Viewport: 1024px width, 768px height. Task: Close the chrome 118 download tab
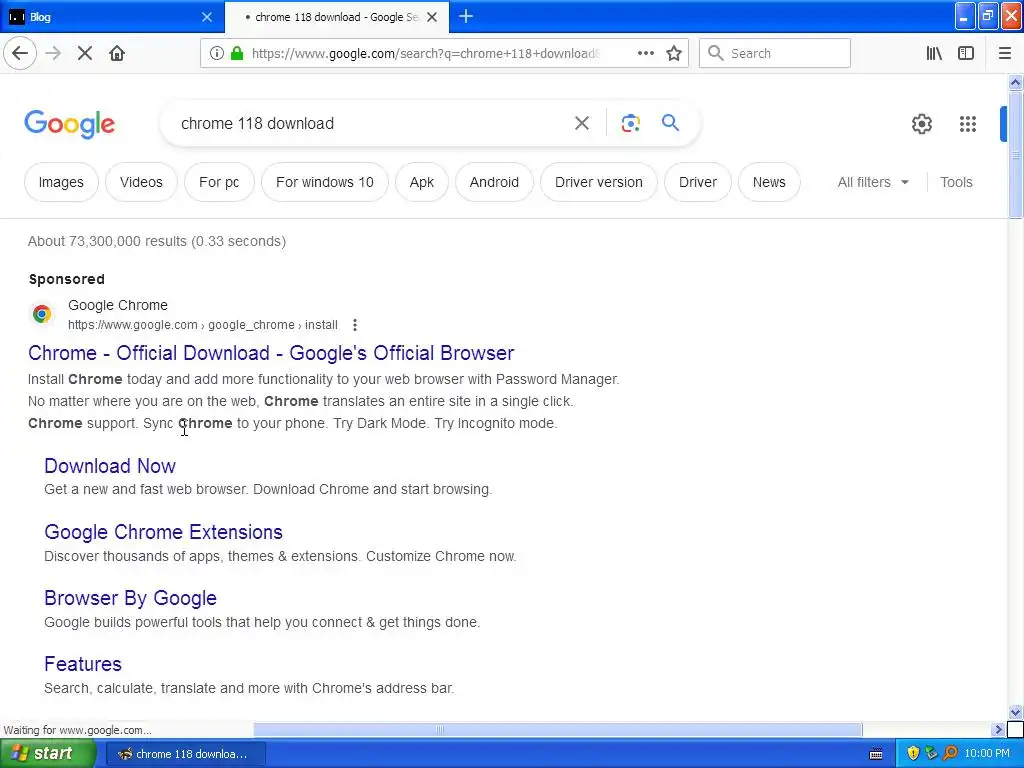click(432, 17)
